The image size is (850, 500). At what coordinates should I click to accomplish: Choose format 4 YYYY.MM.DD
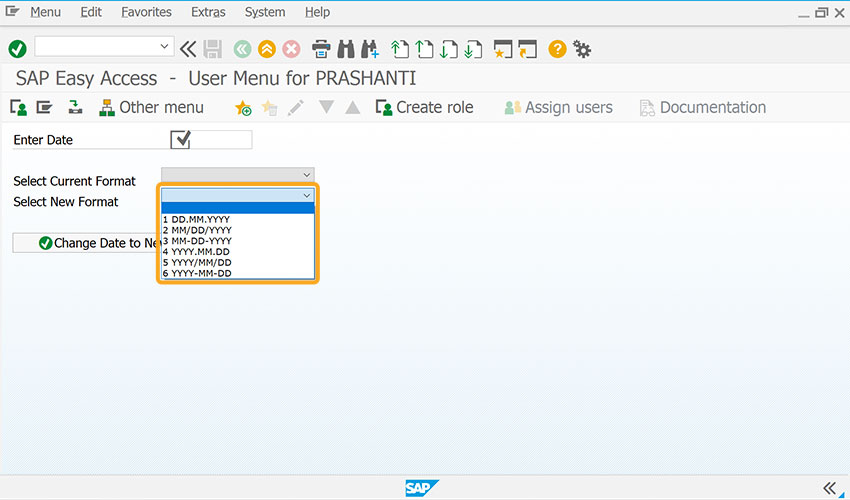click(237, 252)
